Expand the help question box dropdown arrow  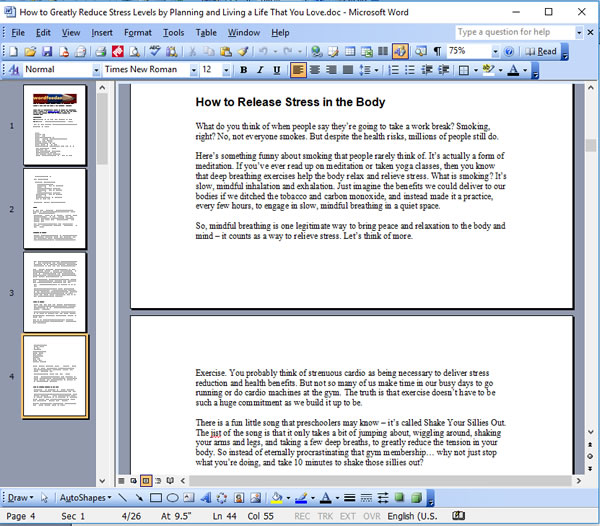(579, 33)
